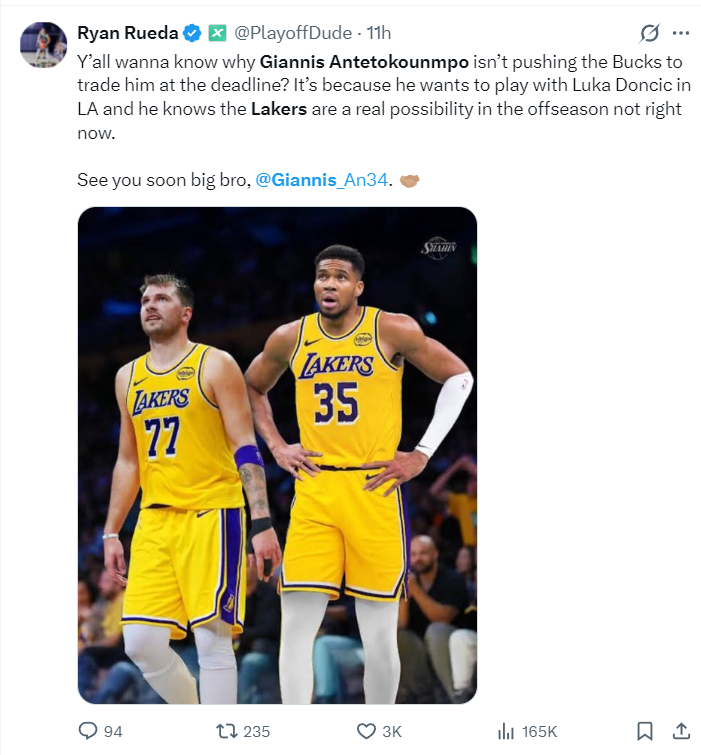Click the 11h timestamp
This screenshot has width=701, height=755.
pos(377,32)
